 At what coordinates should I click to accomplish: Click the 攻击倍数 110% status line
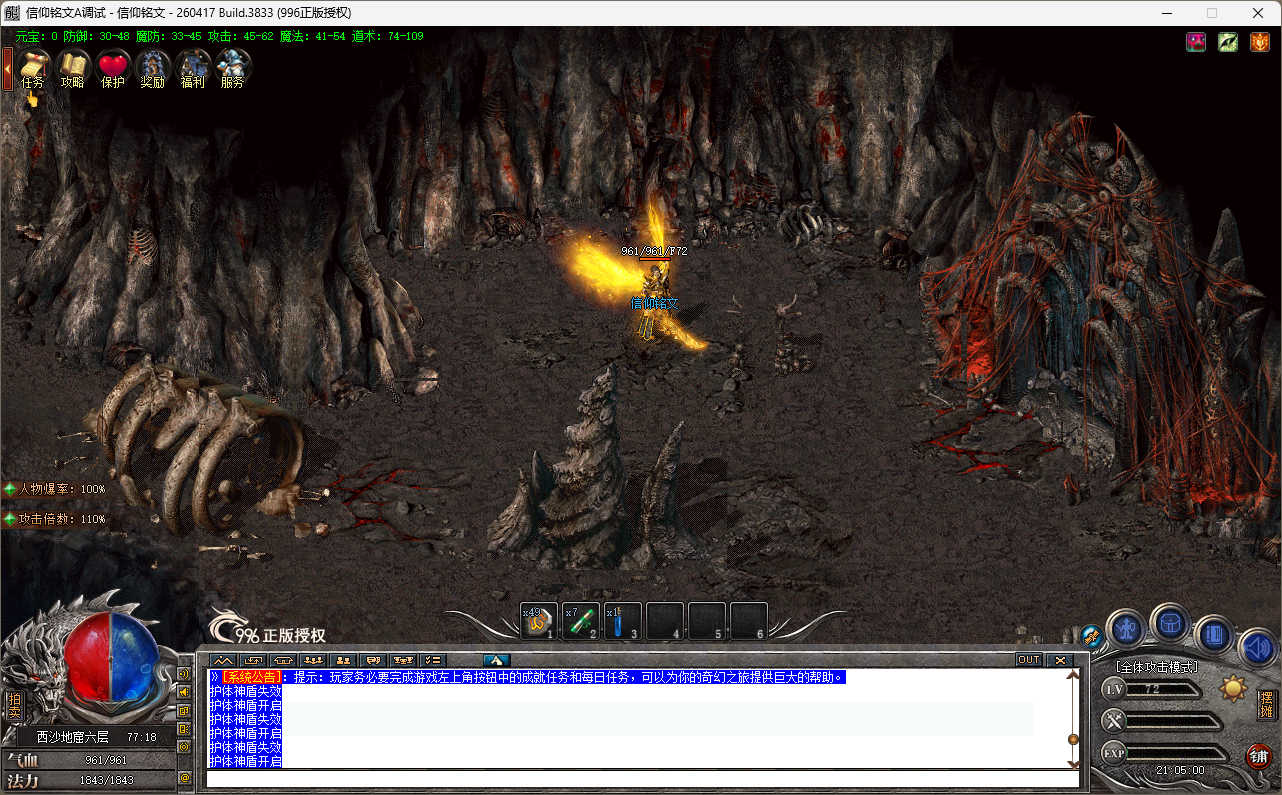pos(55,519)
